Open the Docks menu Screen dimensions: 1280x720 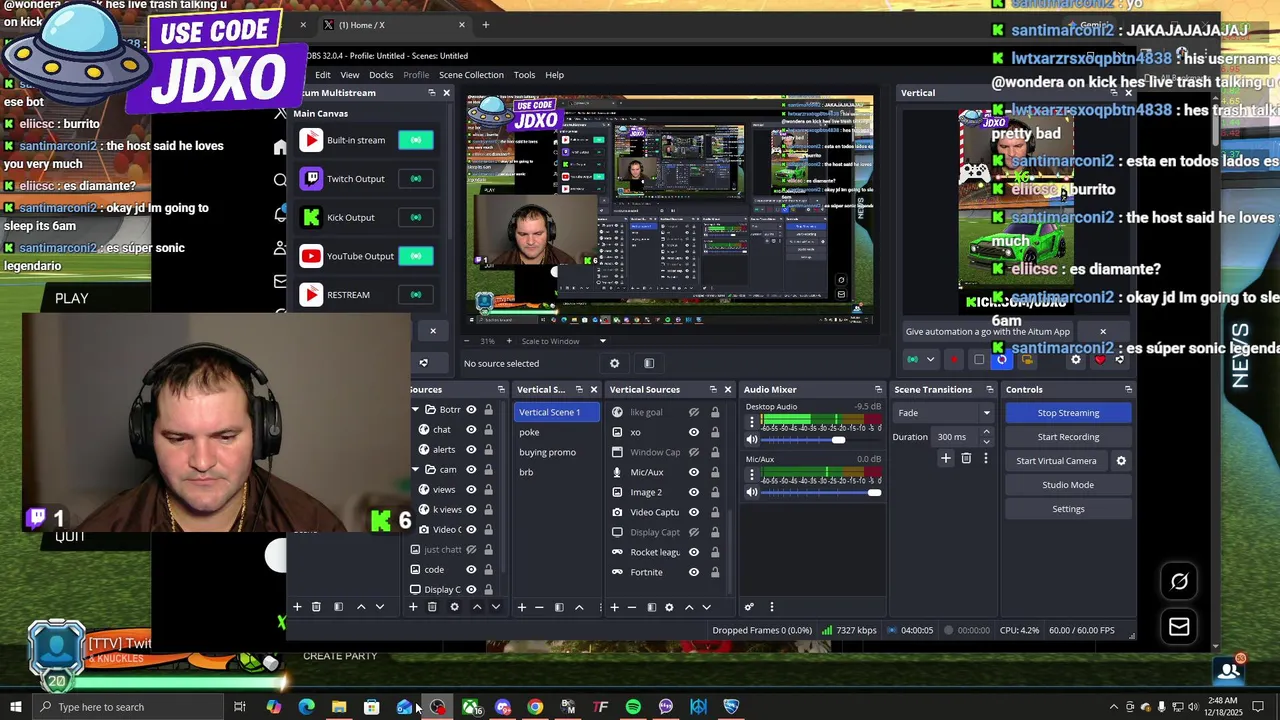(381, 75)
